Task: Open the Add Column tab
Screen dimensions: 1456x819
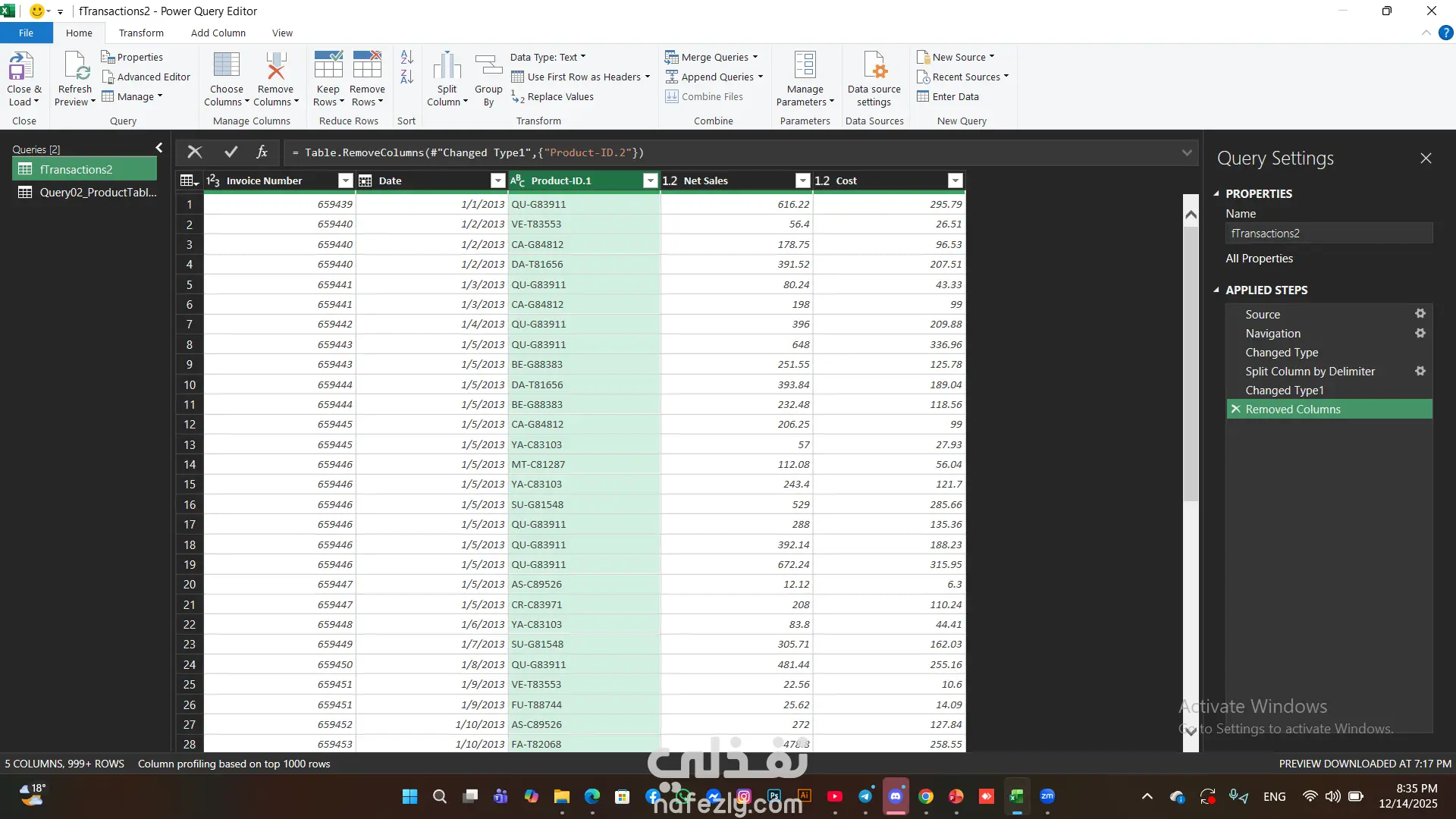Action: (218, 33)
